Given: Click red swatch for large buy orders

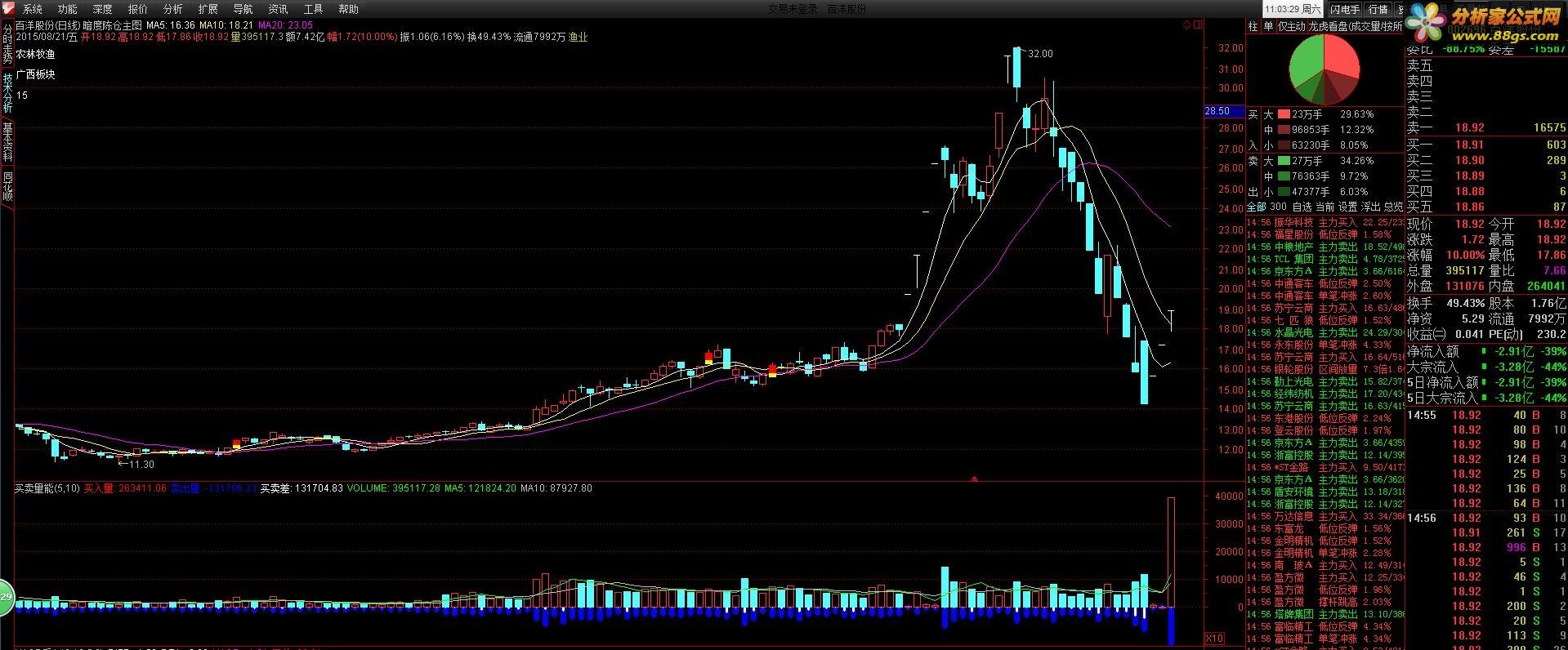Looking at the screenshot, I should click(x=1284, y=114).
